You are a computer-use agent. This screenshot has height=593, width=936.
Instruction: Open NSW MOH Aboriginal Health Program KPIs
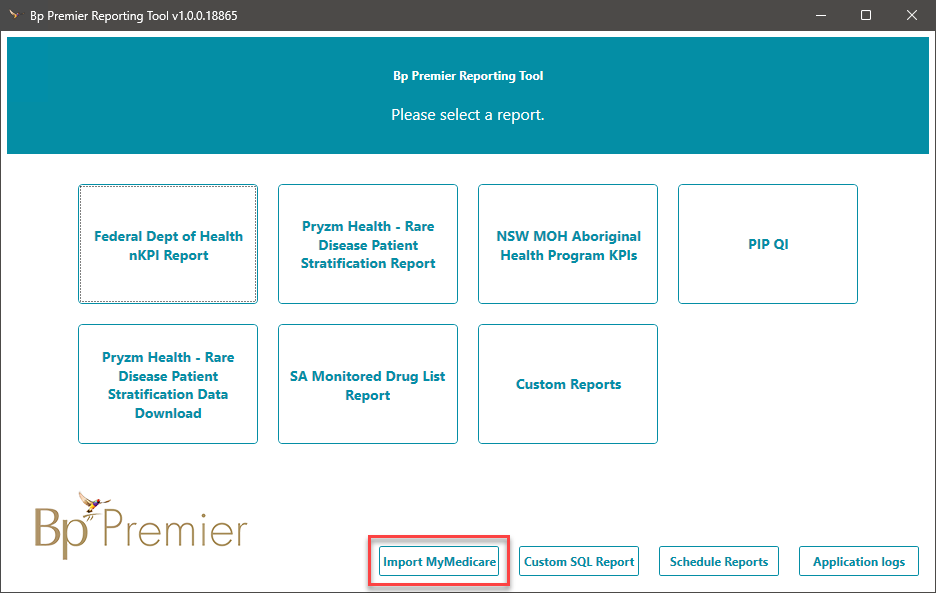coord(568,245)
